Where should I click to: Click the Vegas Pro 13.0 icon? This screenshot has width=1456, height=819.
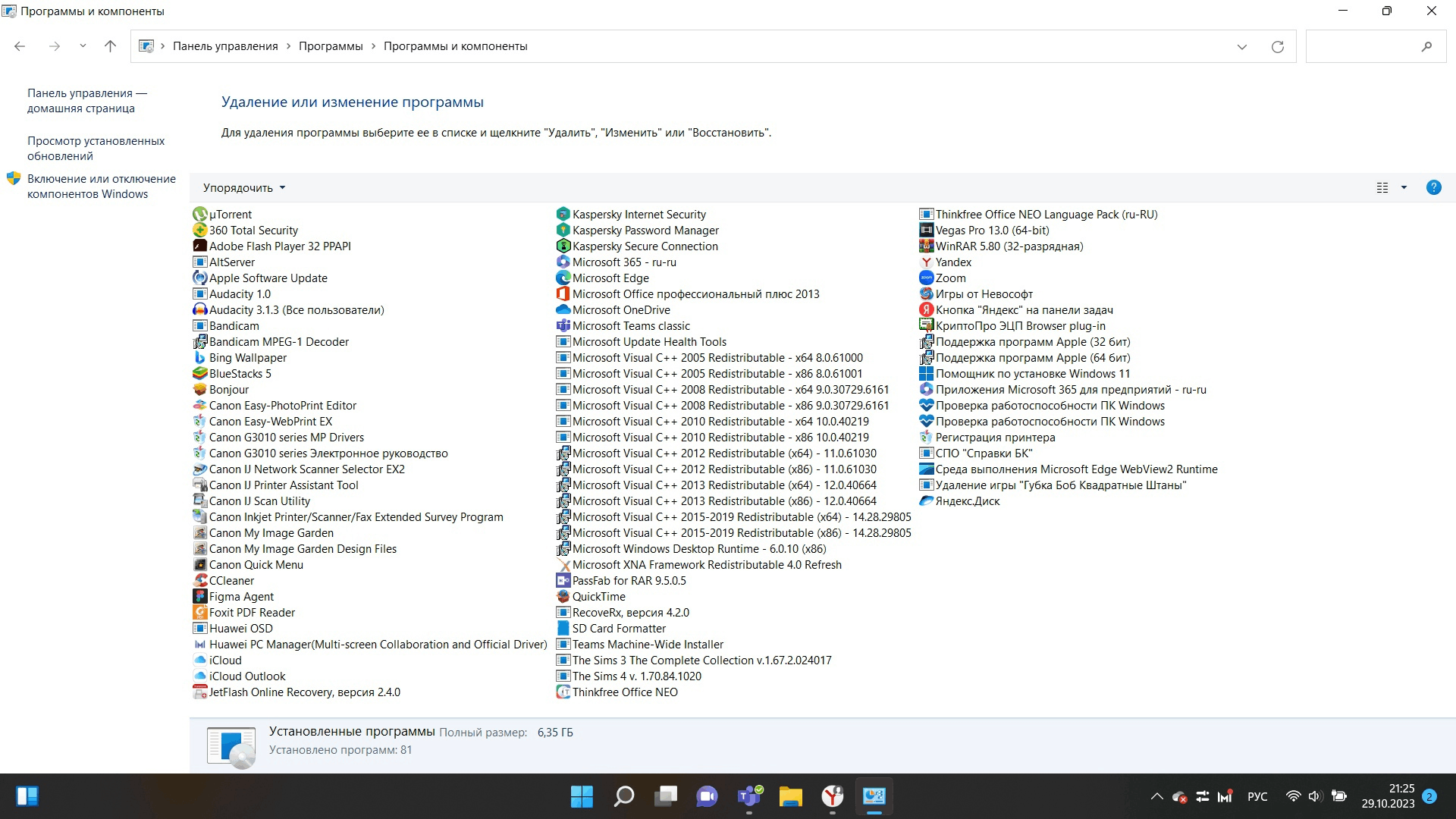pyautogui.click(x=927, y=231)
